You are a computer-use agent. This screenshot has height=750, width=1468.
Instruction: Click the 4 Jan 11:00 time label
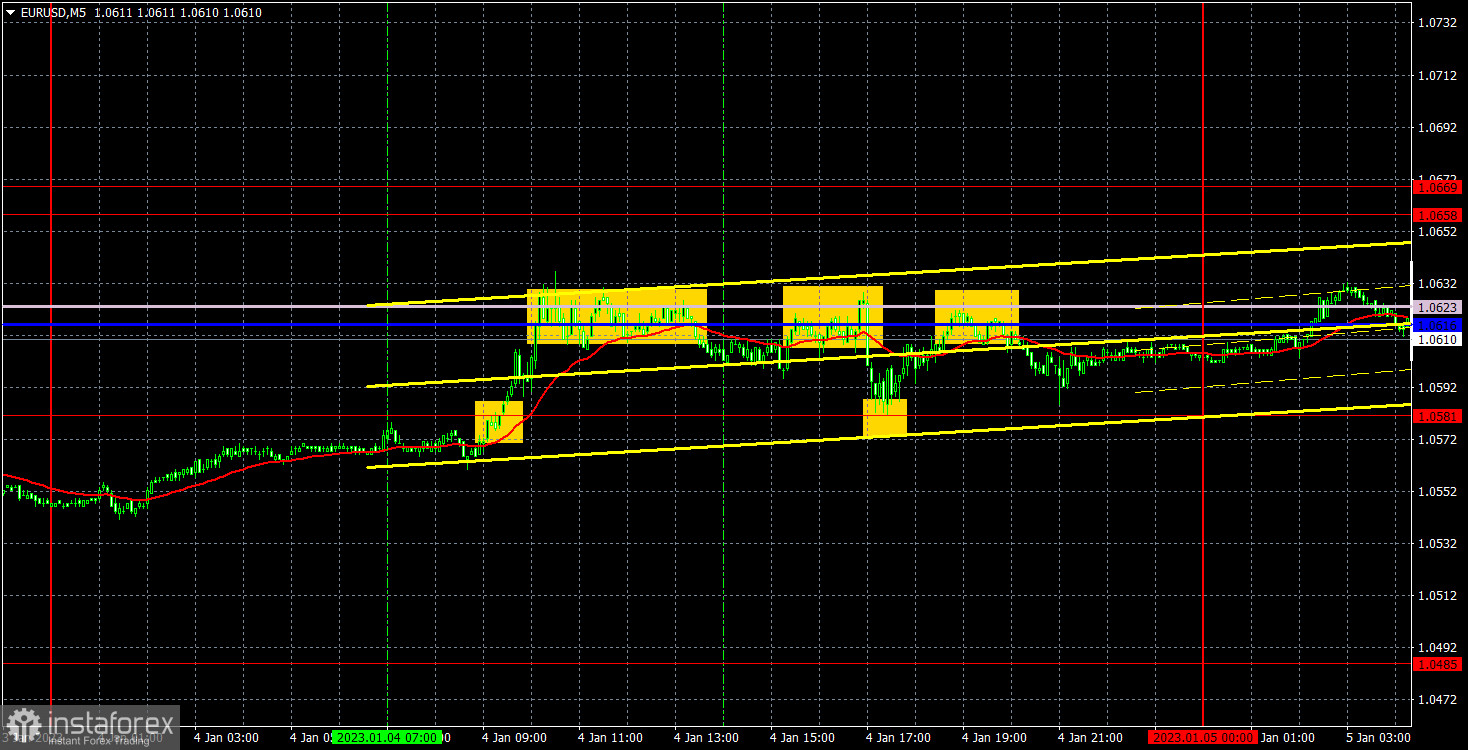pos(611,737)
